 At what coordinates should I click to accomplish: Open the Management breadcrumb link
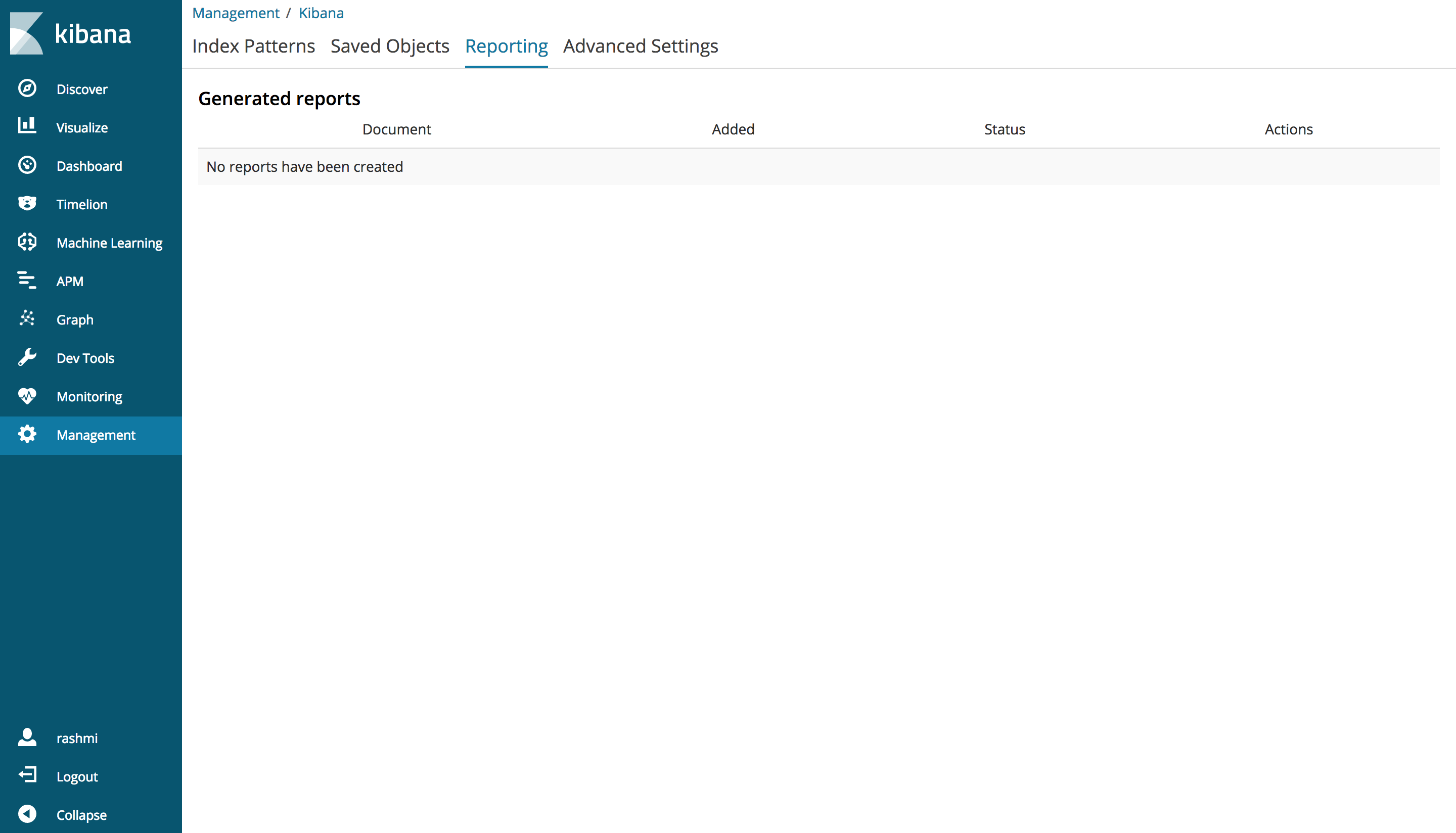[236, 13]
